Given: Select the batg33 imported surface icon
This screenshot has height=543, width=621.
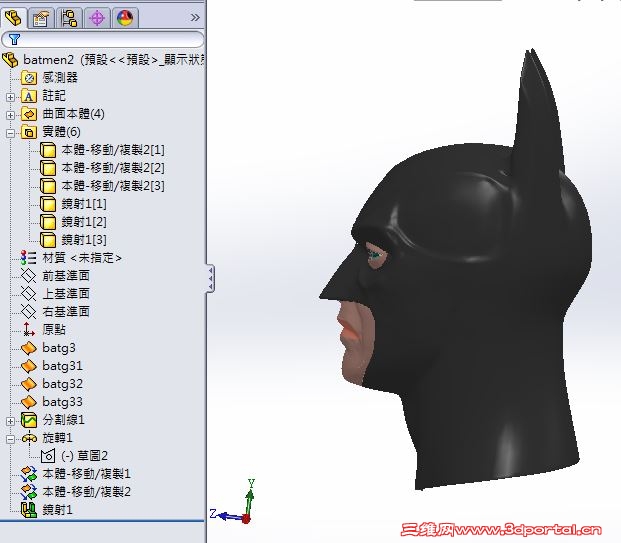Looking at the screenshot, I should coord(29,402).
